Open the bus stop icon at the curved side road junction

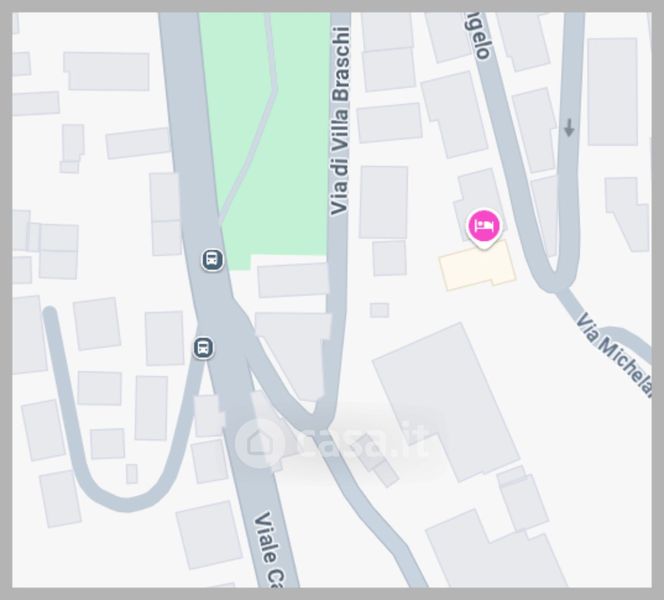[x=203, y=348]
